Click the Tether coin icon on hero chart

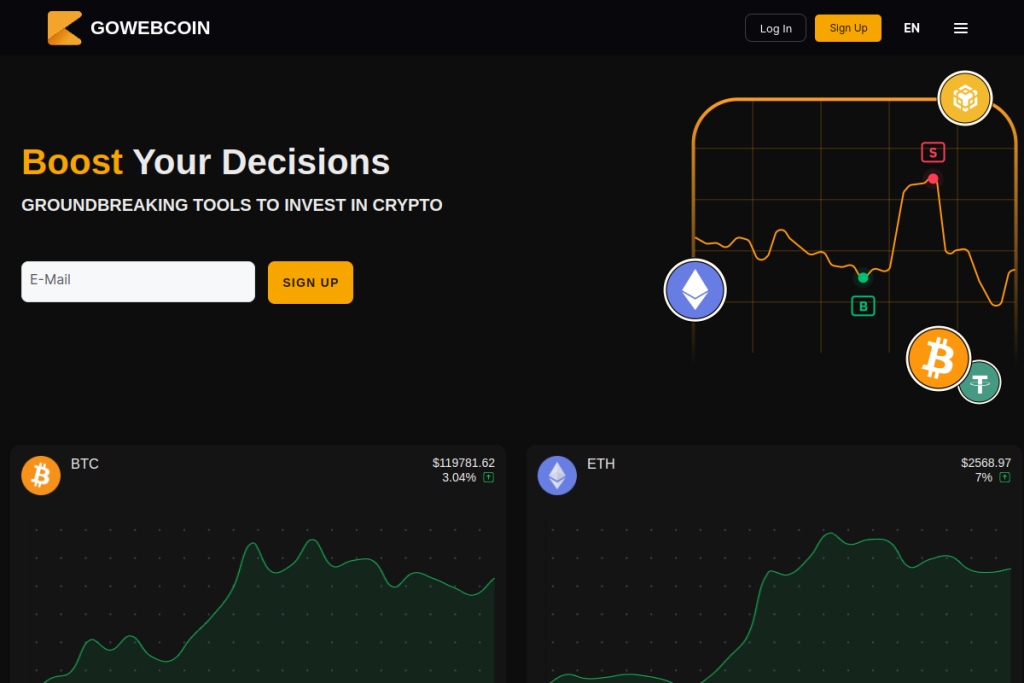pyautogui.click(x=980, y=383)
